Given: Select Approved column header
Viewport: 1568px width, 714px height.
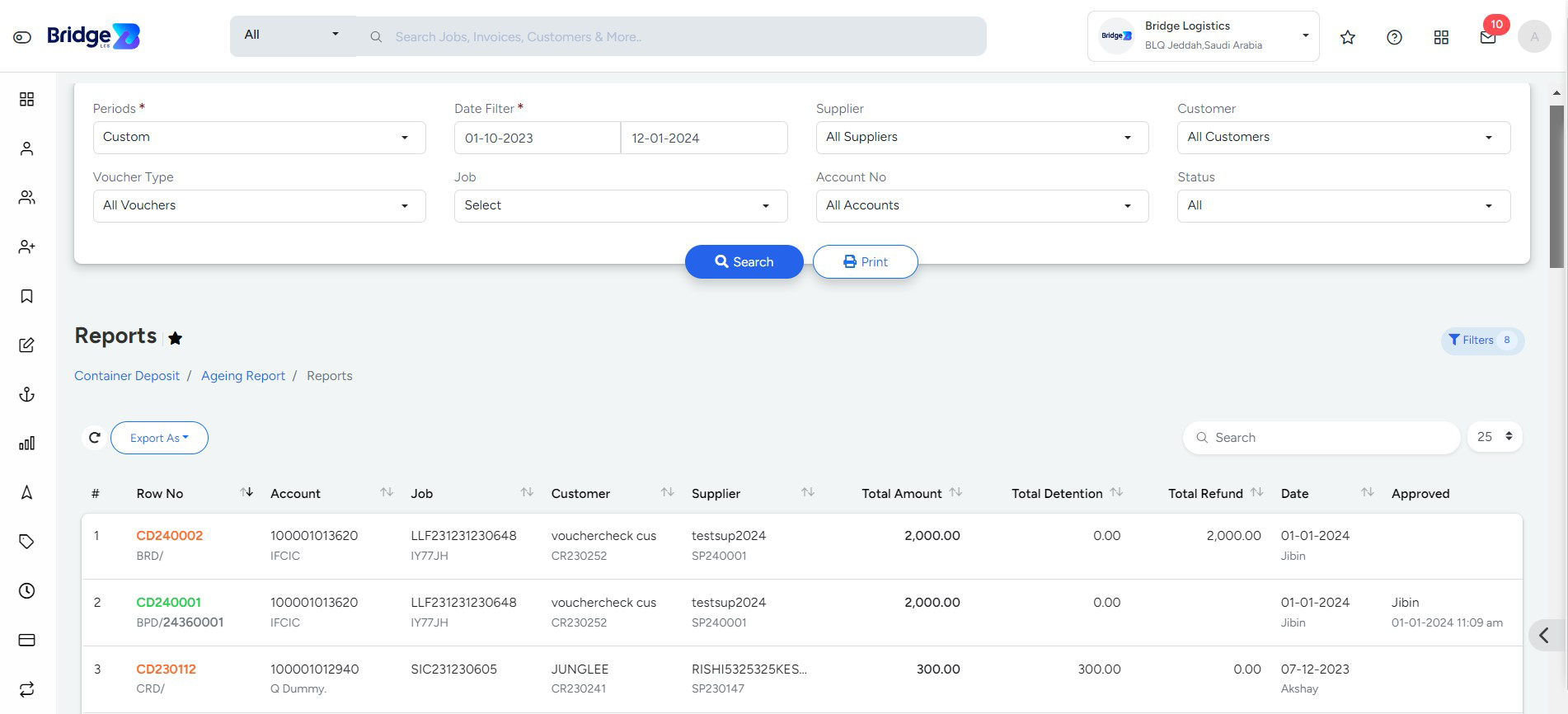Looking at the screenshot, I should 1420,493.
